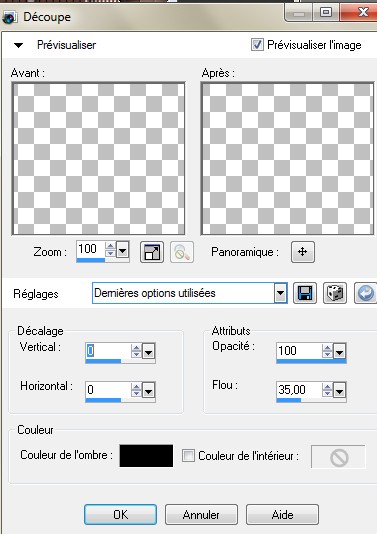Click the randomize parameters dice icon

335,293
